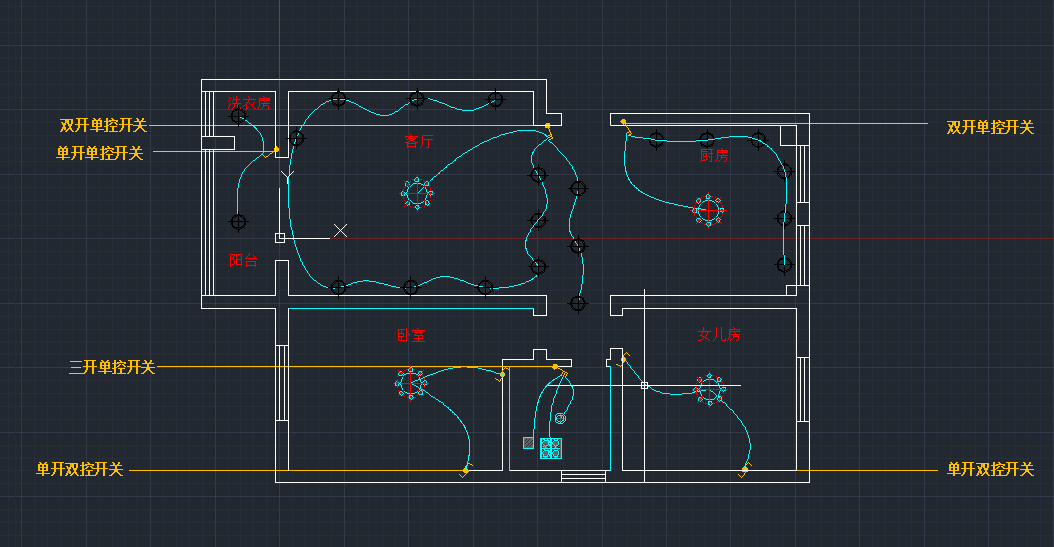Select the right 单开双控开关 annotation text
The width and height of the screenshot is (1054, 547).
point(990,469)
